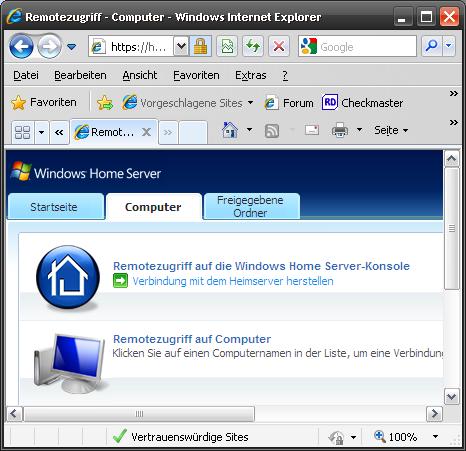The height and width of the screenshot is (451, 466).
Task: Open the Print options dropdown arrow
Action: tap(360, 130)
